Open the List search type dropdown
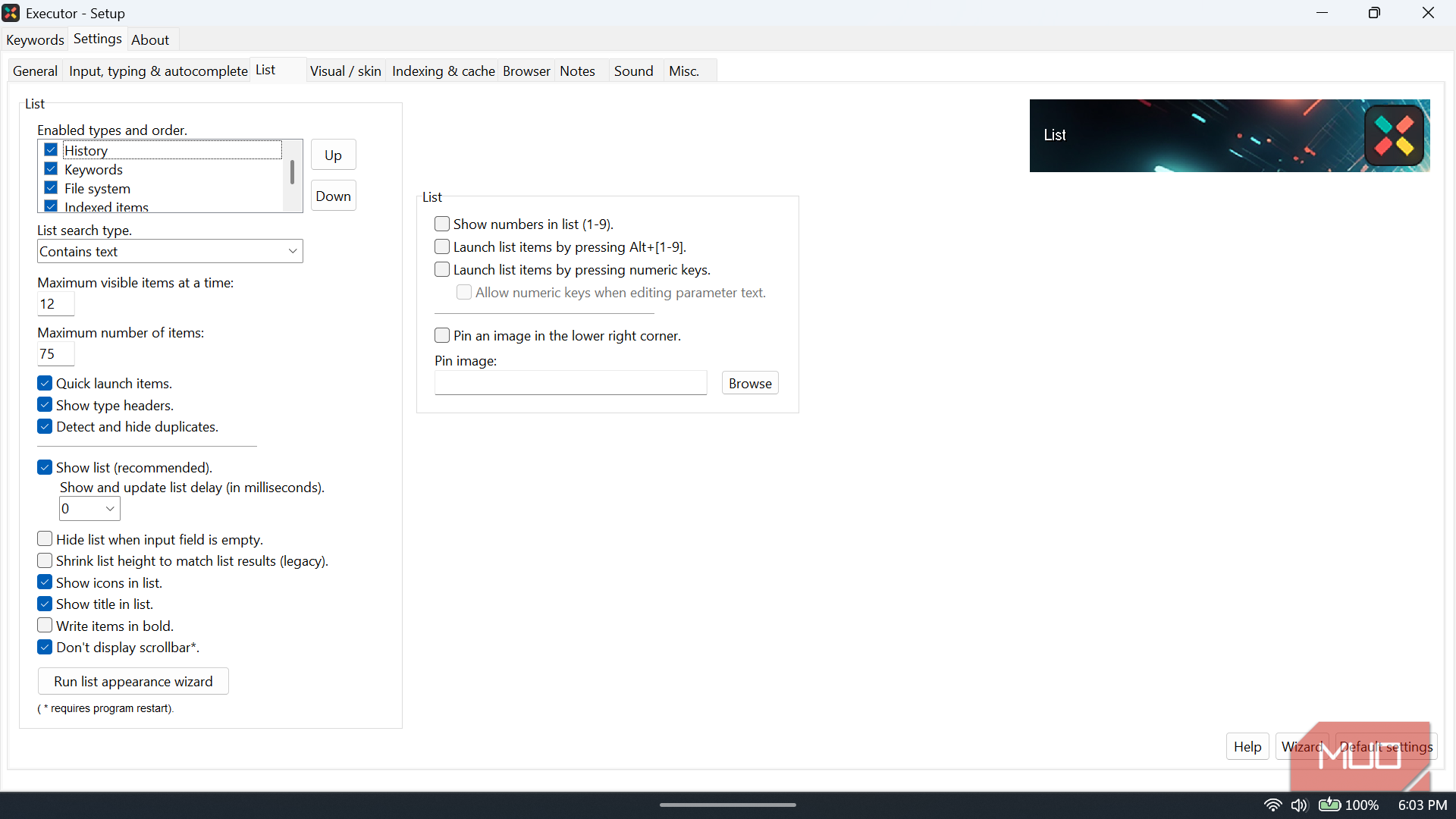Viewport: 1456px width, 819px height. [x=170, y=252]
